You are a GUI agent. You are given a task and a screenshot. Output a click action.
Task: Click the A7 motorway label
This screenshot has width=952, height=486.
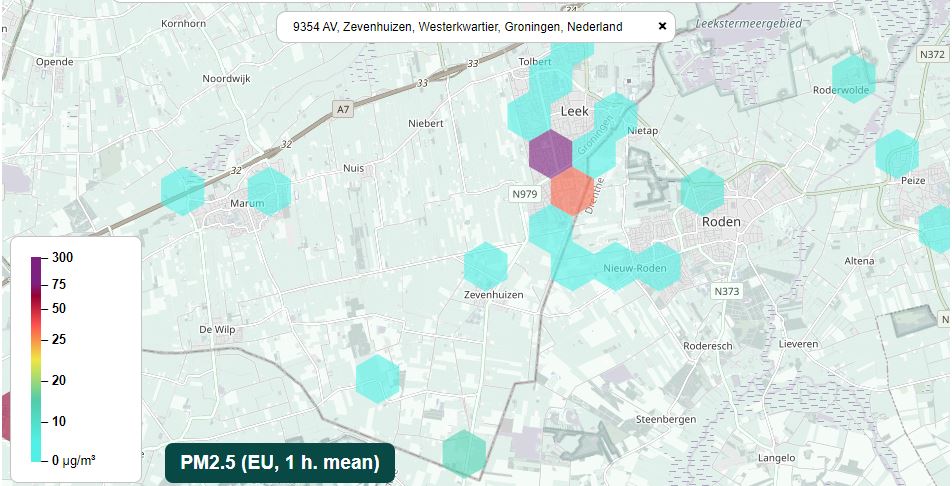tap(344, 109)
